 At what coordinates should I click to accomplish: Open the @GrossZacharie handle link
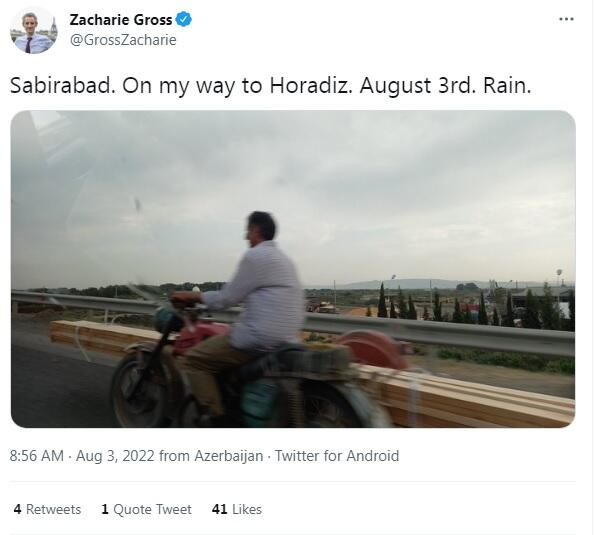click(x=123, y=40)
